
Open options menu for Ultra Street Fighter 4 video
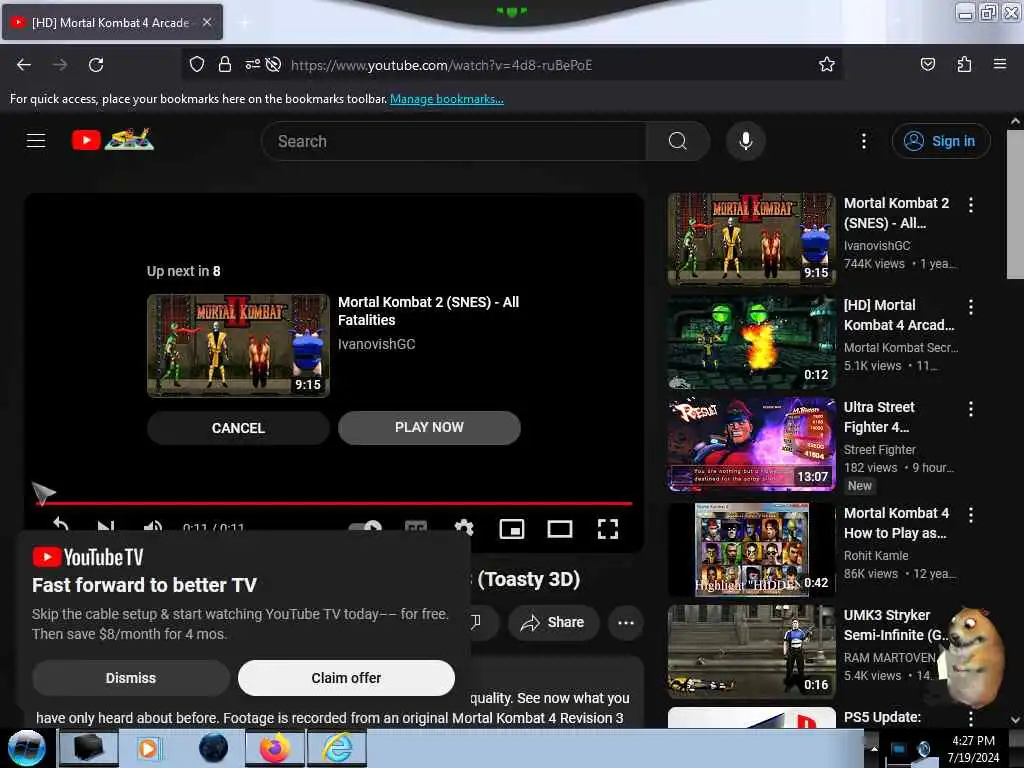pos(971,409)
